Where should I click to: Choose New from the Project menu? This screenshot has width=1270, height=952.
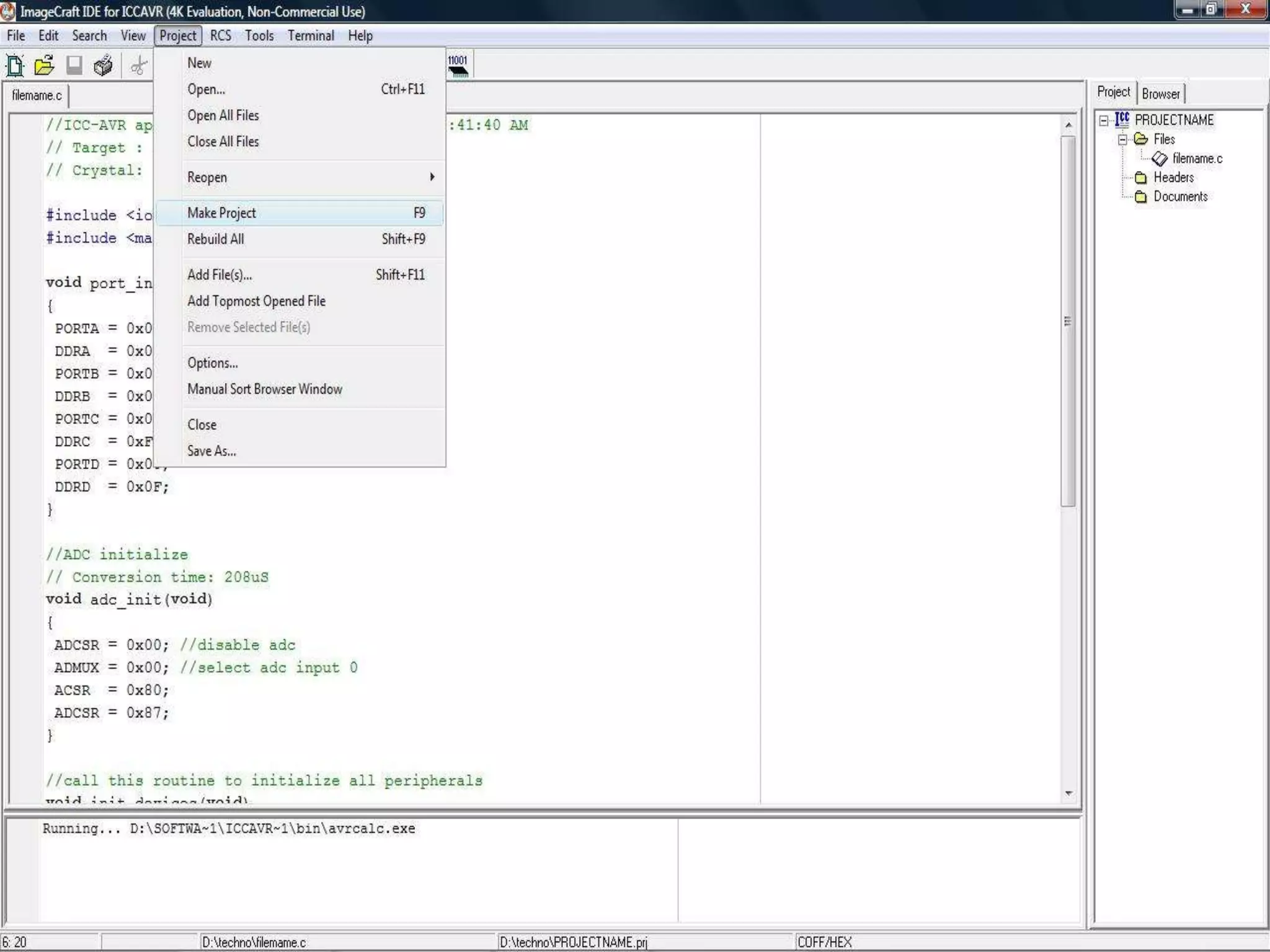(300, 63)
